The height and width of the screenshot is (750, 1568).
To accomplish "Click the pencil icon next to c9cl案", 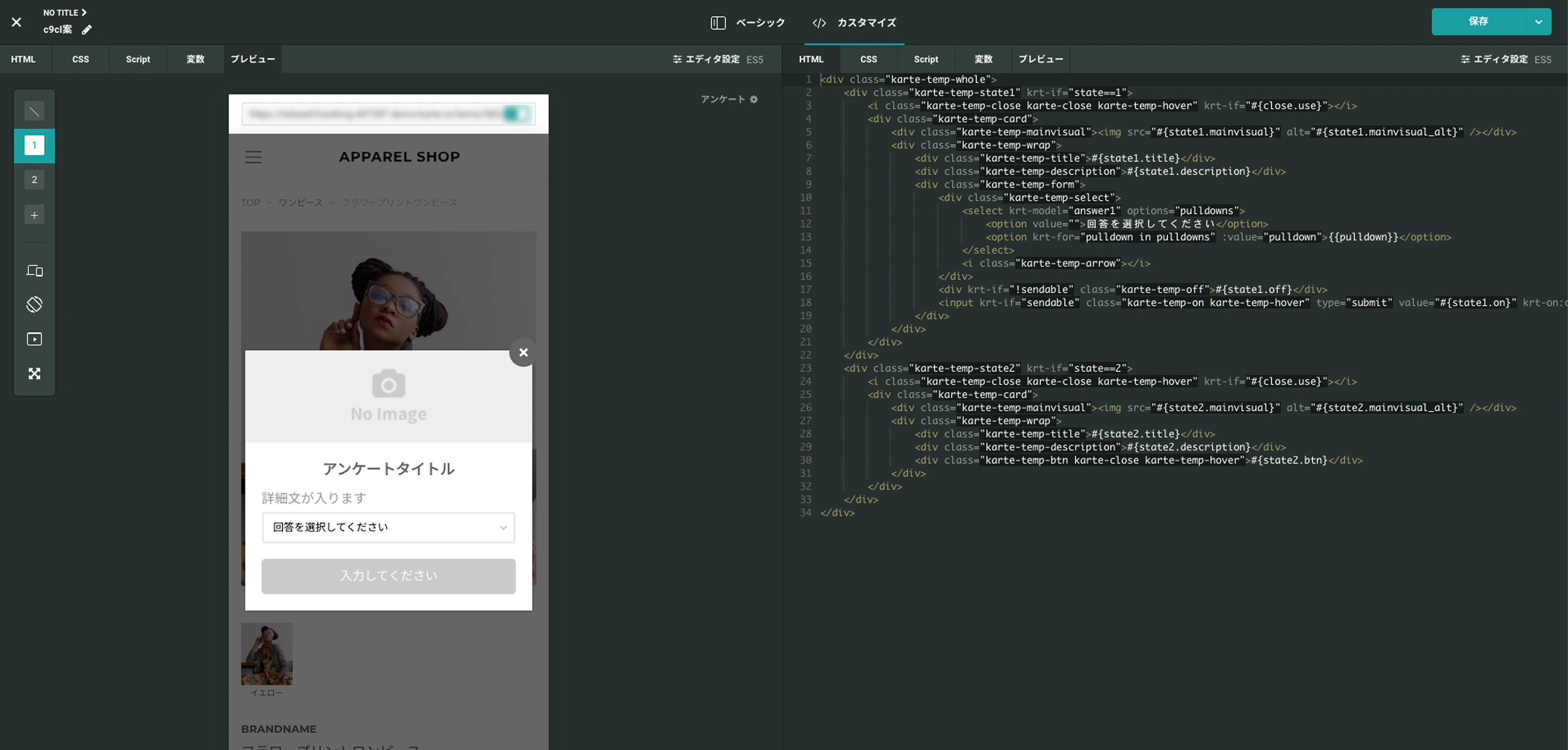I will 87,30.
